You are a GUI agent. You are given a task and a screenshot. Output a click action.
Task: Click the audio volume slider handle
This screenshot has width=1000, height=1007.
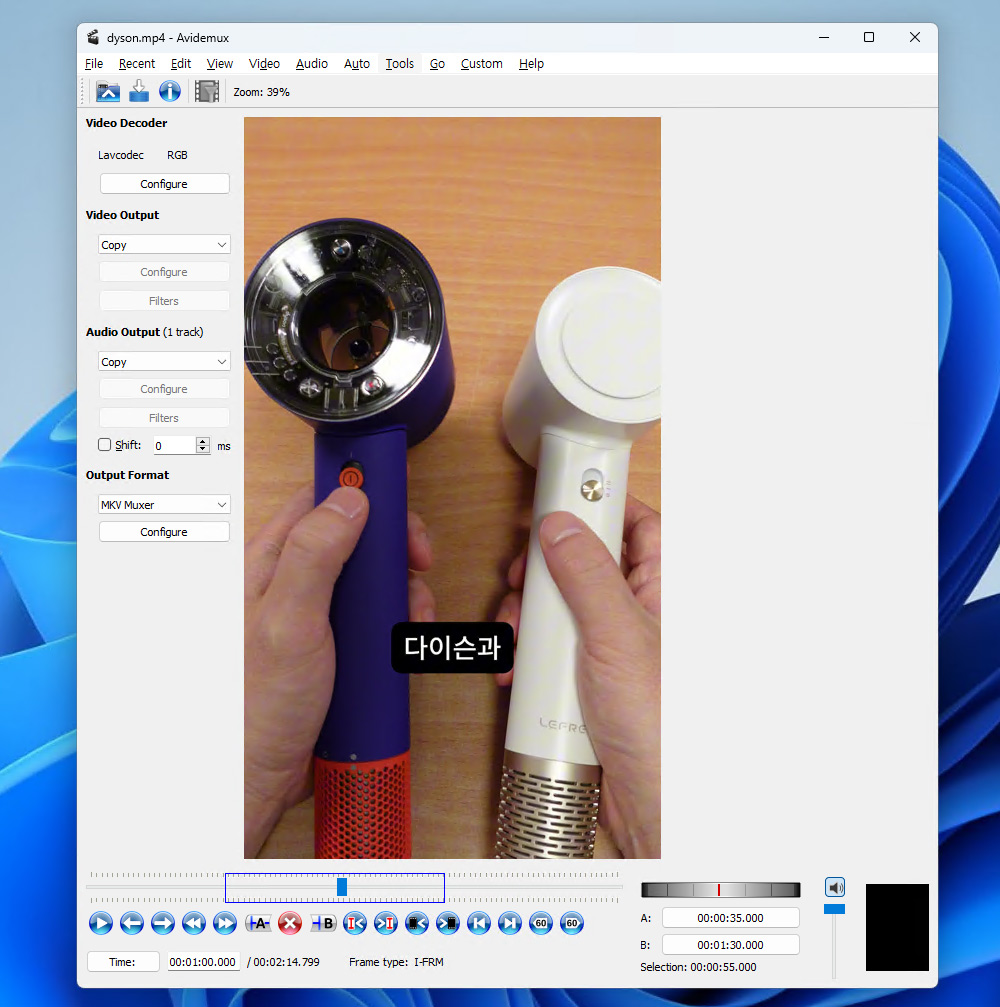[834, 909]
